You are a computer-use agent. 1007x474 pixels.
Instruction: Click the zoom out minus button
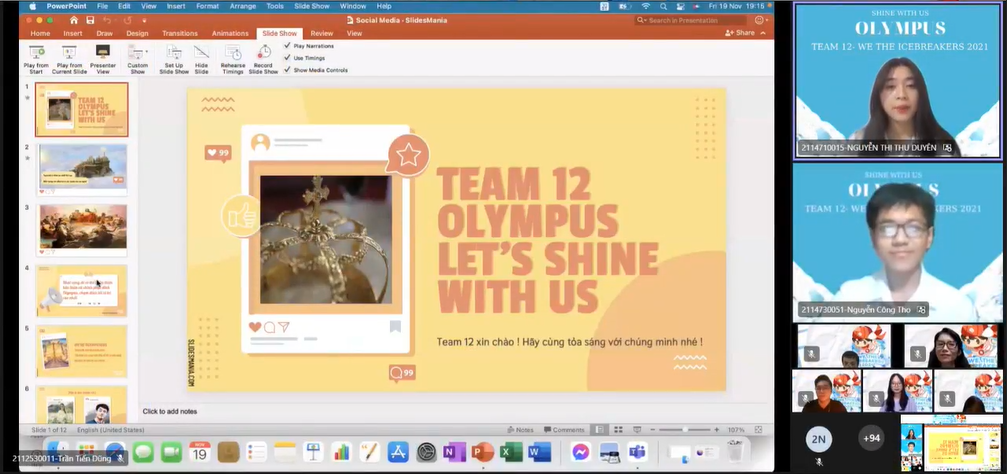[x=652, y=430]
